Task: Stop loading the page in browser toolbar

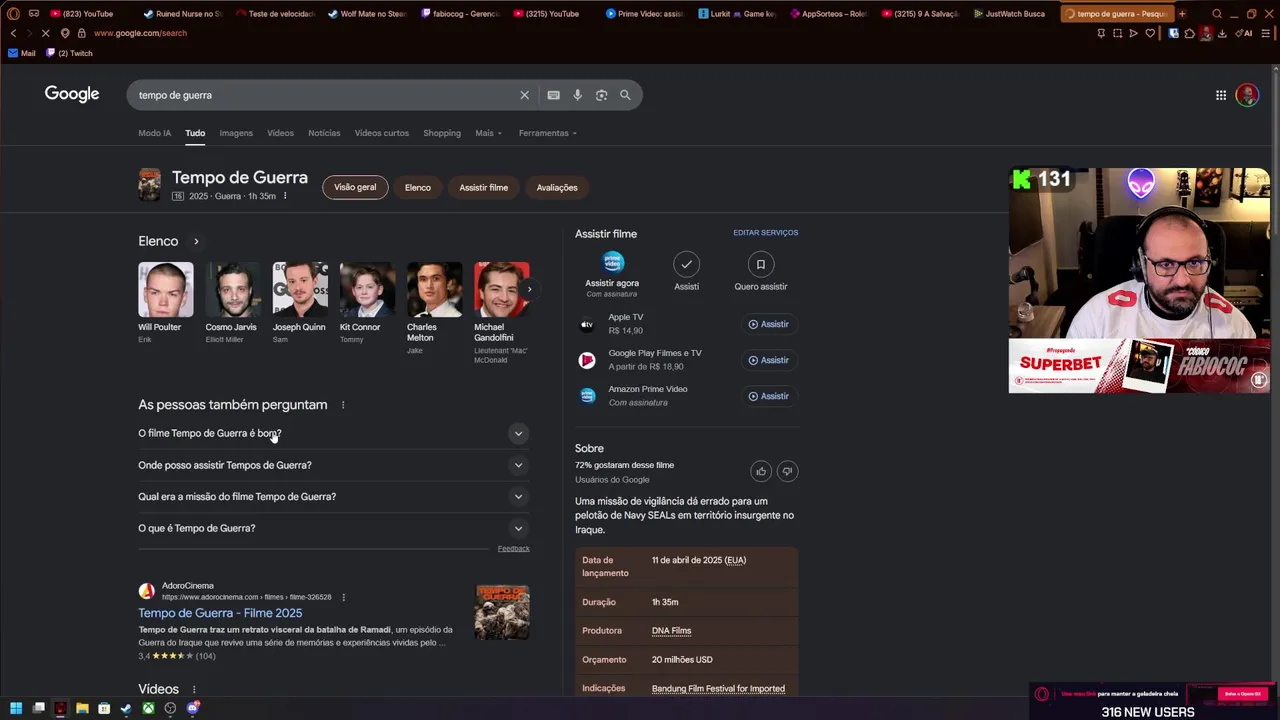Action: click(x=46, y=33)
